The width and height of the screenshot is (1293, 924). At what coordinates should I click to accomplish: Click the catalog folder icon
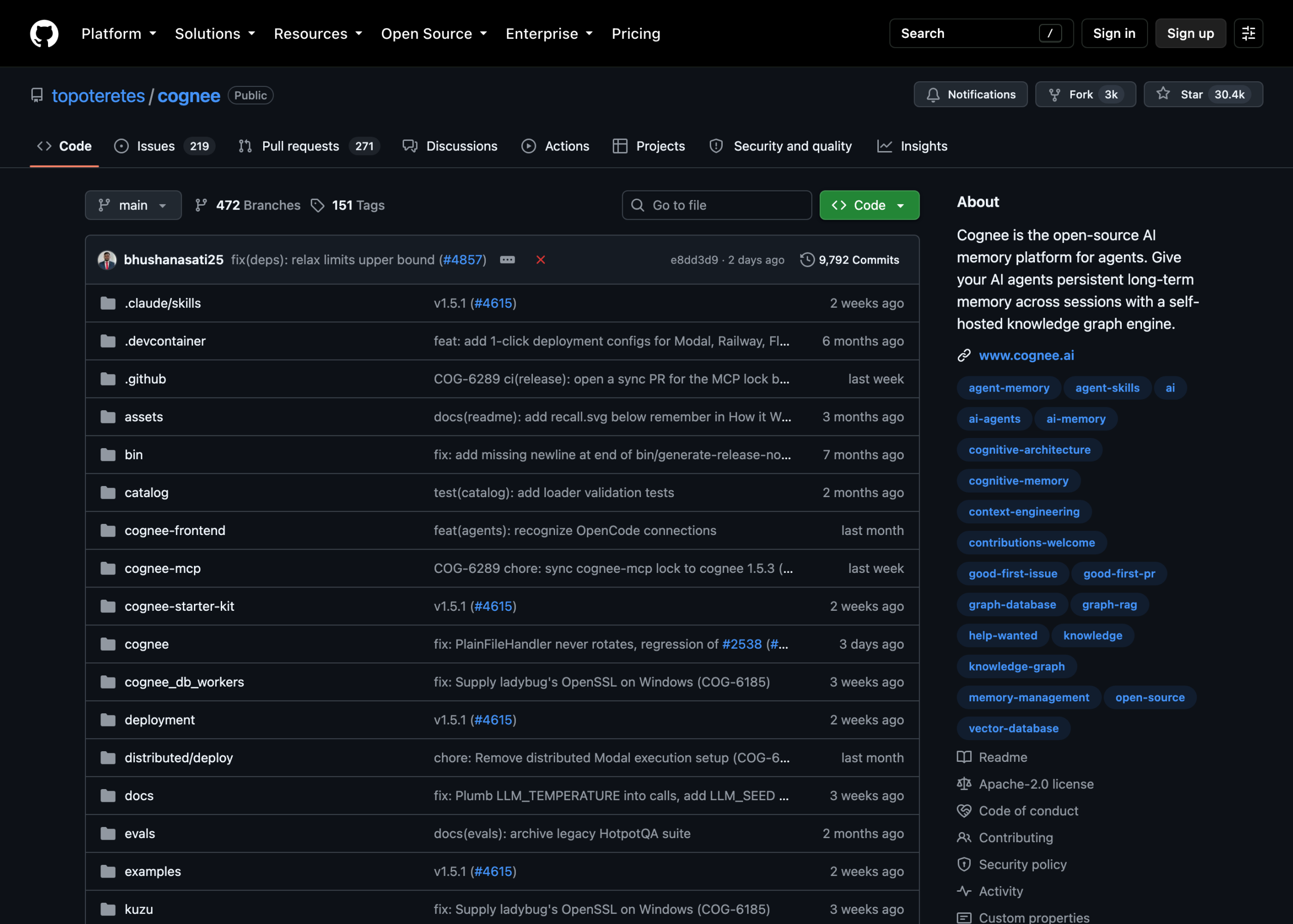108,493
